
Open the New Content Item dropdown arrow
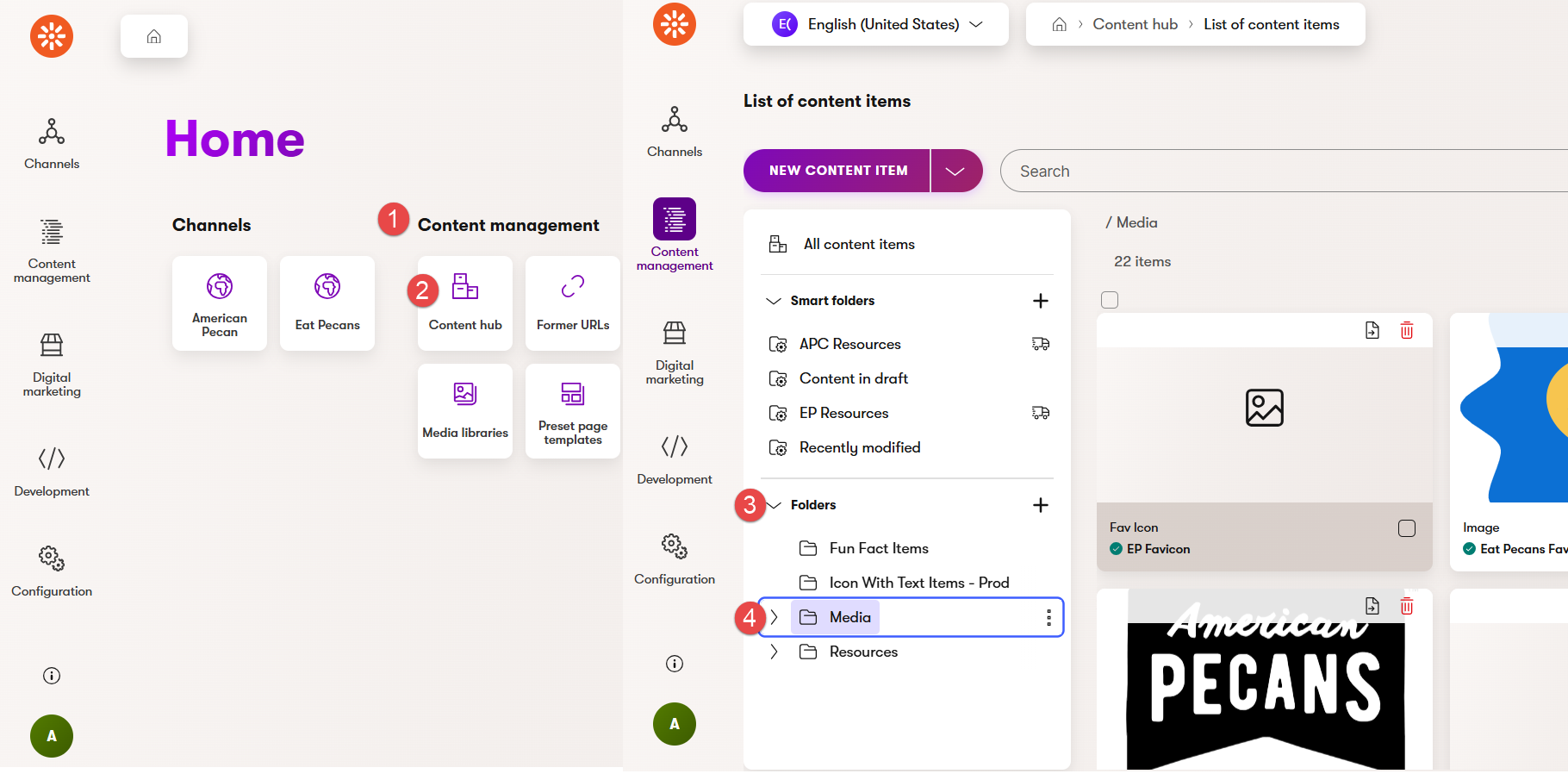955,171
